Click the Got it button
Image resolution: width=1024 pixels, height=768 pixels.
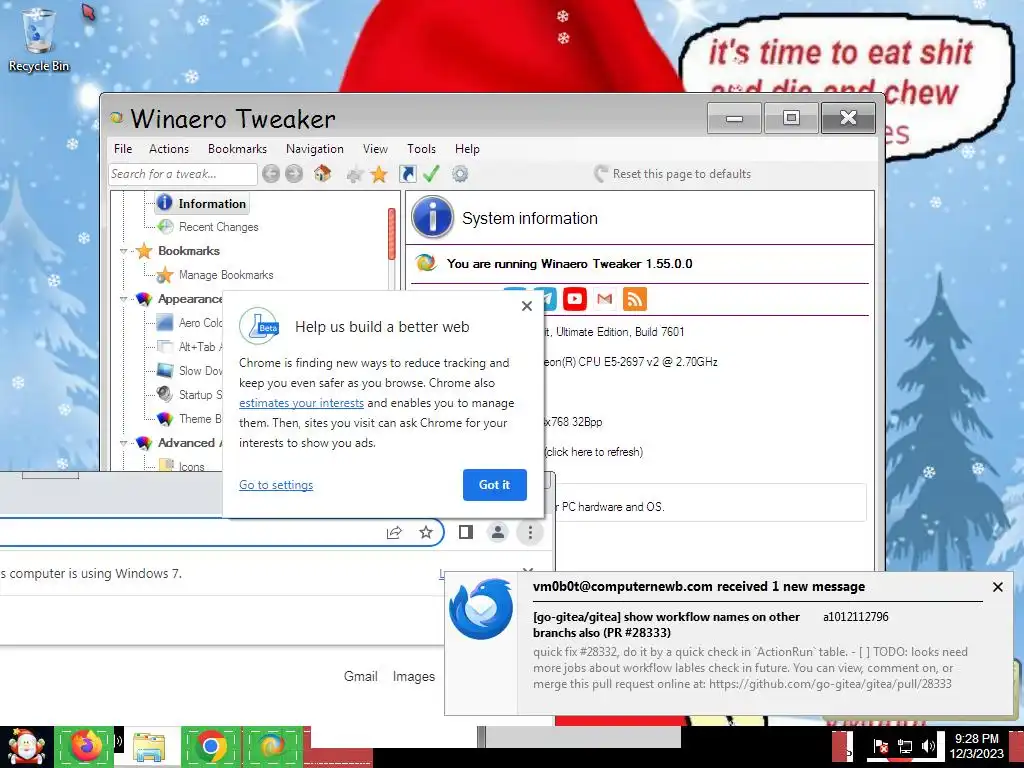tap(494, 485)
